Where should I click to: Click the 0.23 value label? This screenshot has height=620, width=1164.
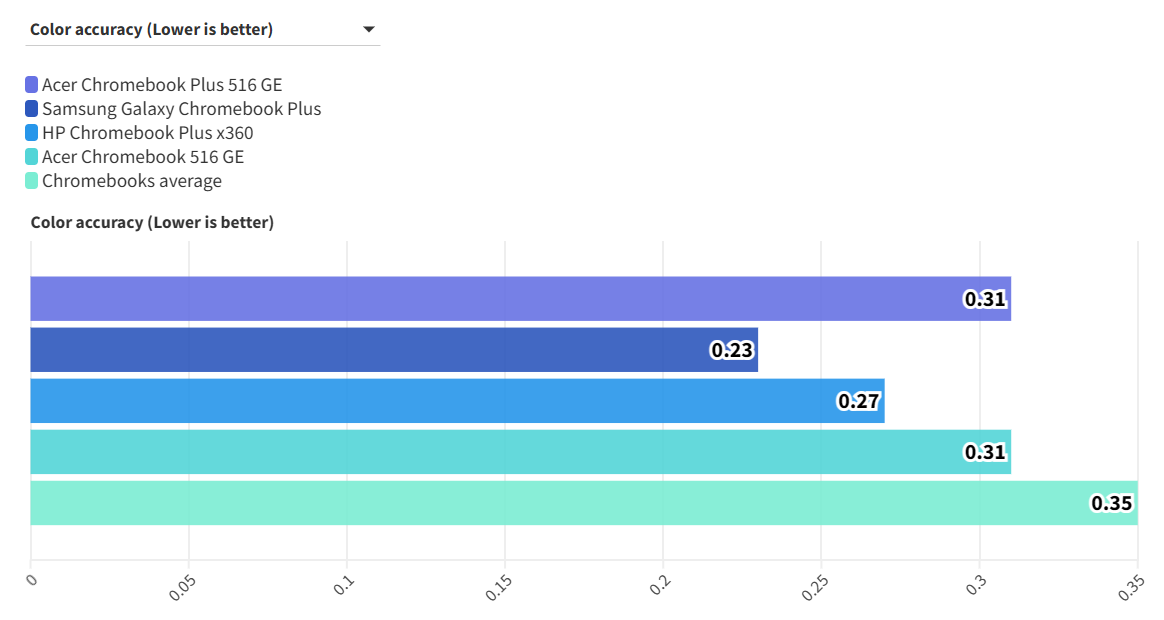pos(731,350)
